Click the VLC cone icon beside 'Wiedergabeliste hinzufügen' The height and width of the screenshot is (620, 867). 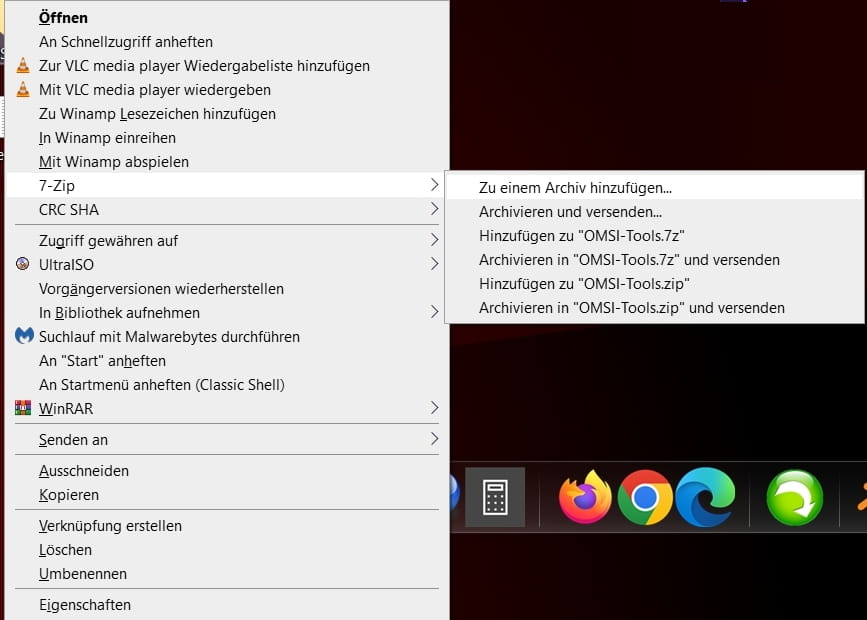23,66
